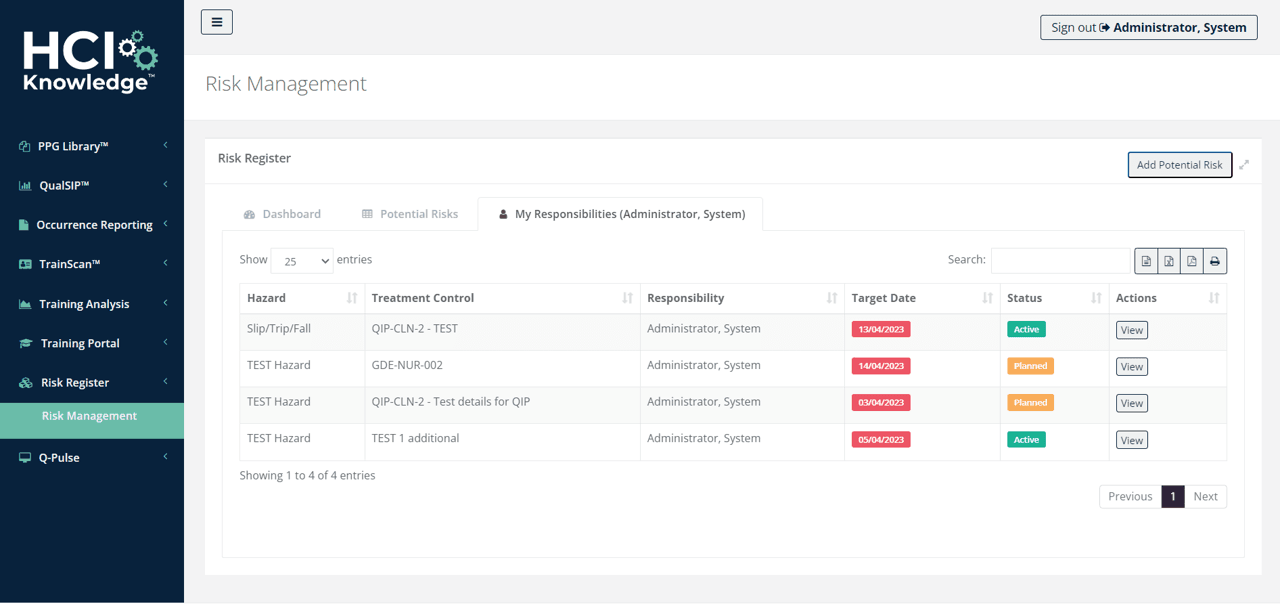Sort the table by Target Date
Screen dimensions: 1280x606
pyautogui.click(x=987, y=298)
